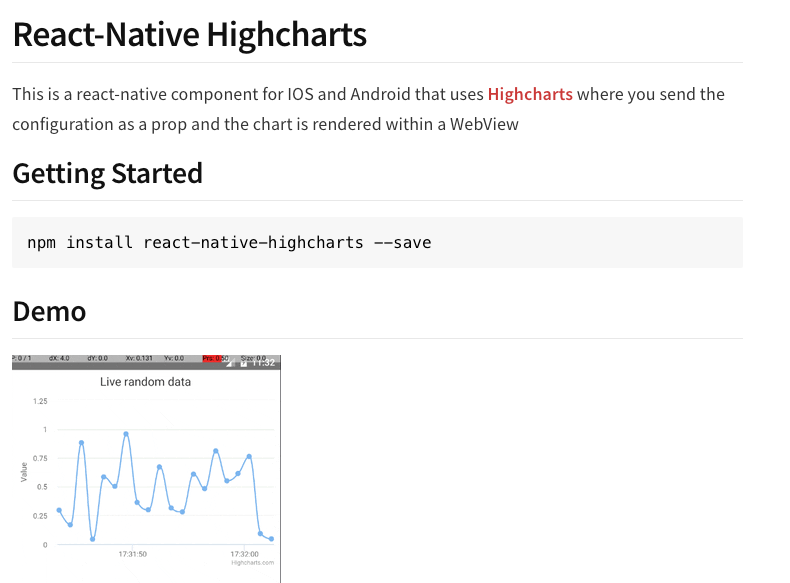
Task: Open the Live random data demo image
Action: pyautogui.click(x=146, y=469)
